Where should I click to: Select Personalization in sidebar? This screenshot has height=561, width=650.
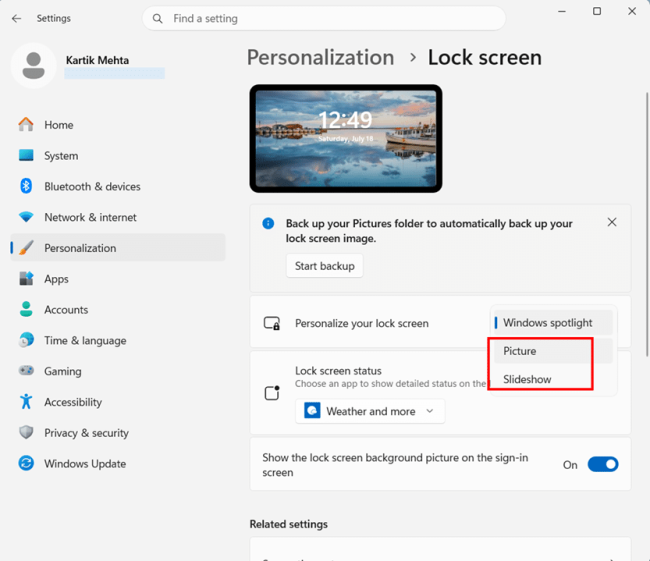point(118,248)
